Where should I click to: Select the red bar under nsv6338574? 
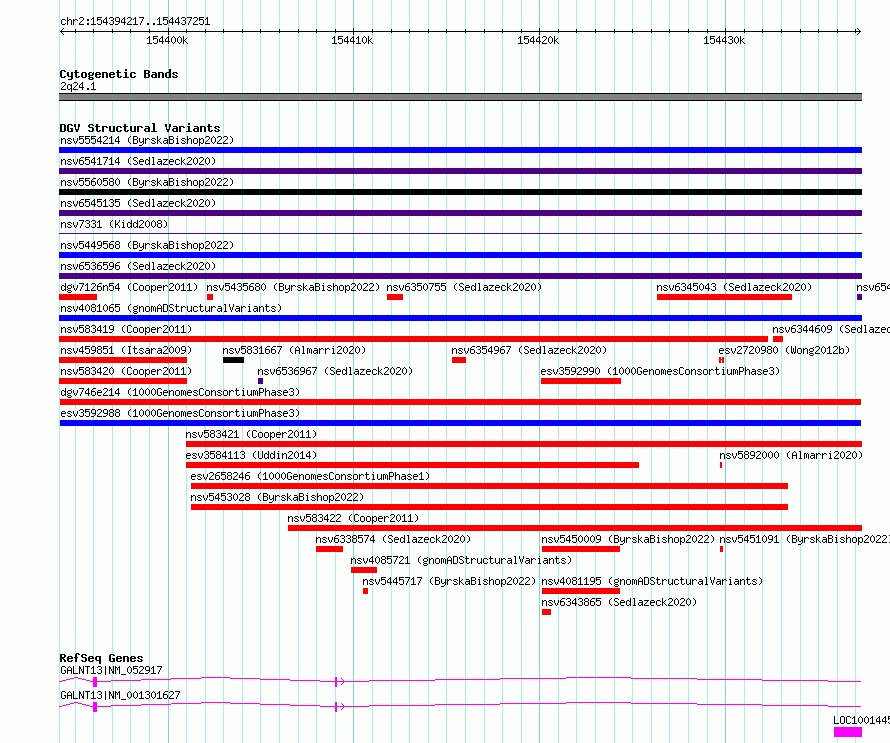(x=329, y=549)
